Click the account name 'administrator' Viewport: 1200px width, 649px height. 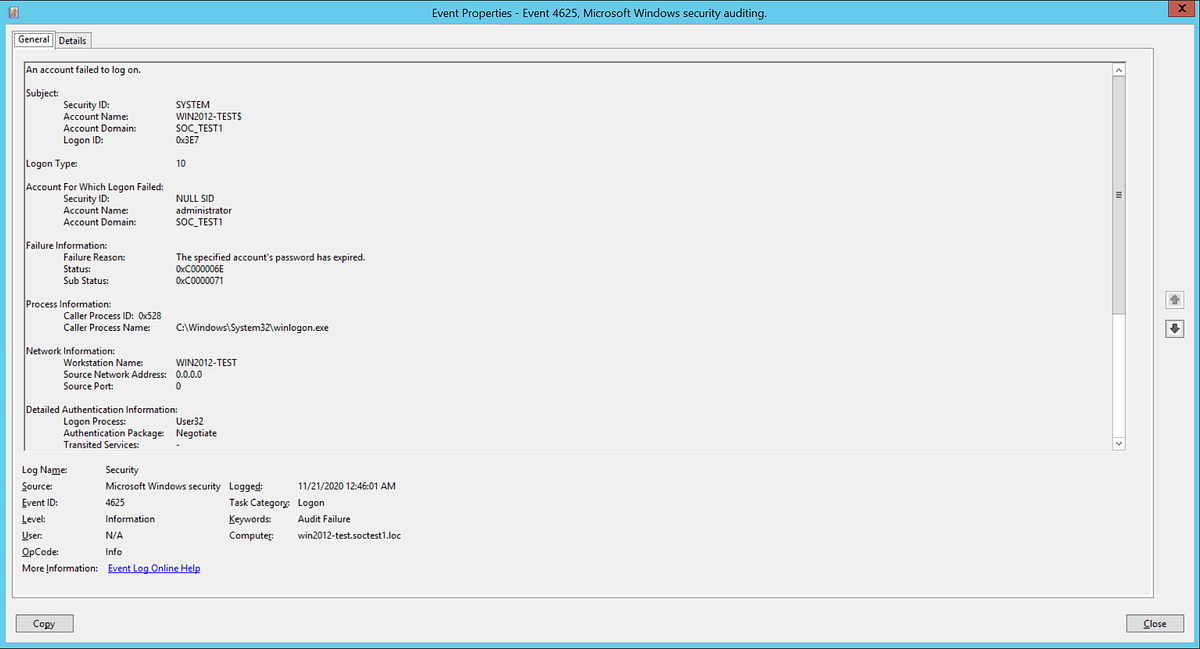point(204,211)
